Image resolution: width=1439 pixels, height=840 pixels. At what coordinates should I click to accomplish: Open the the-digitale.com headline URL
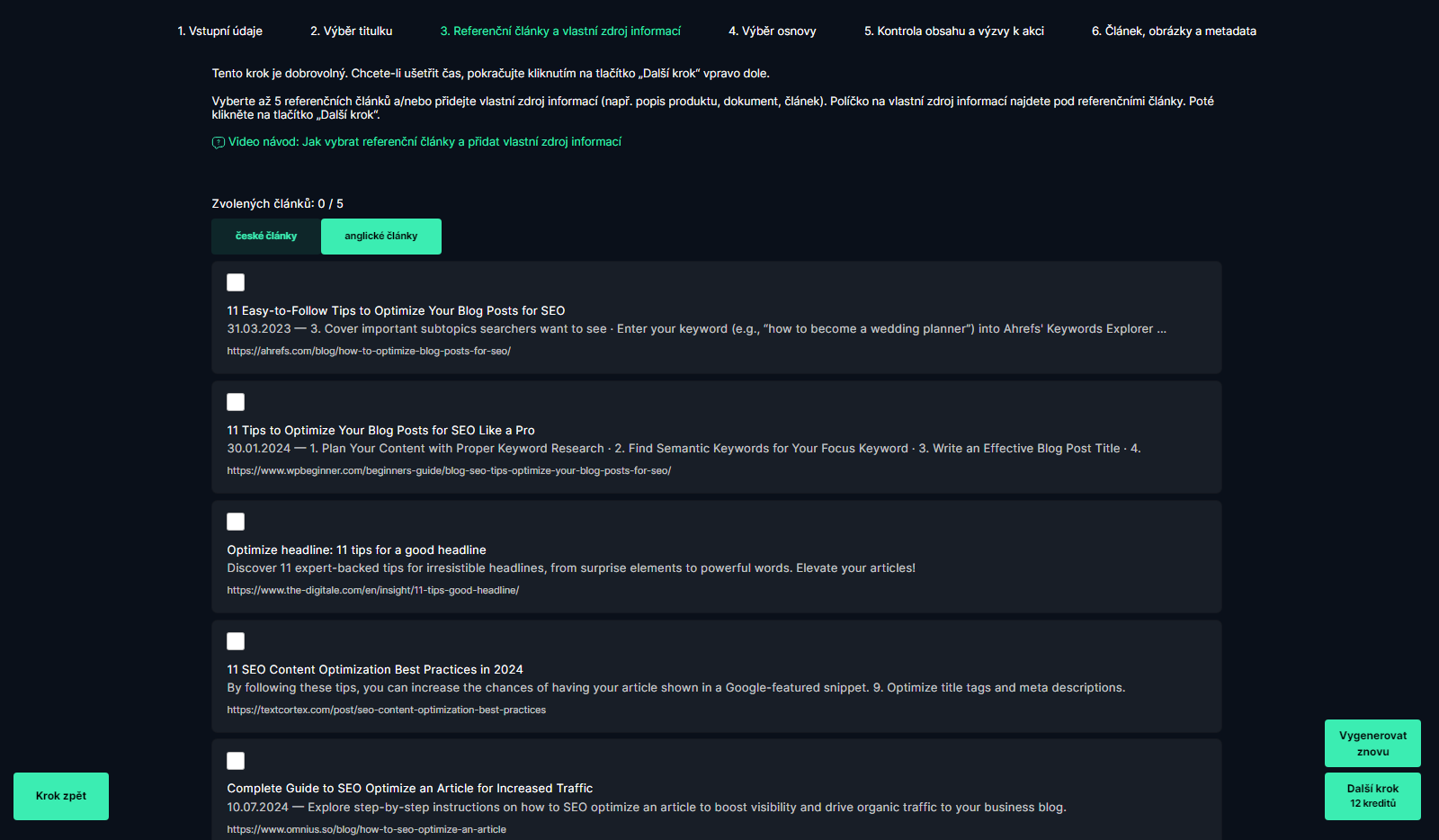click(x=373, y=591)
